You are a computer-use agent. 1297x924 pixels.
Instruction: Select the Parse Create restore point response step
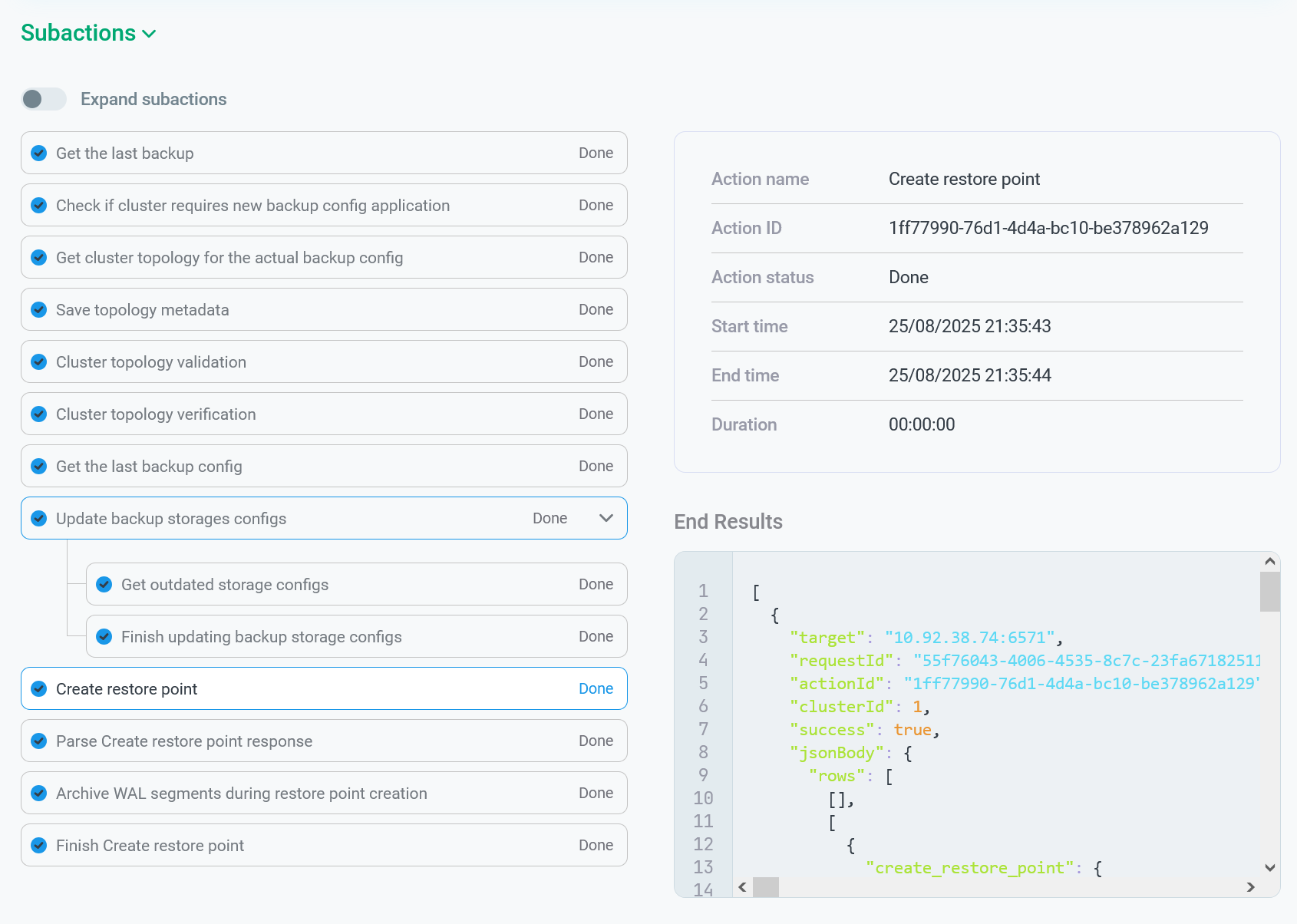coord(184,741)
